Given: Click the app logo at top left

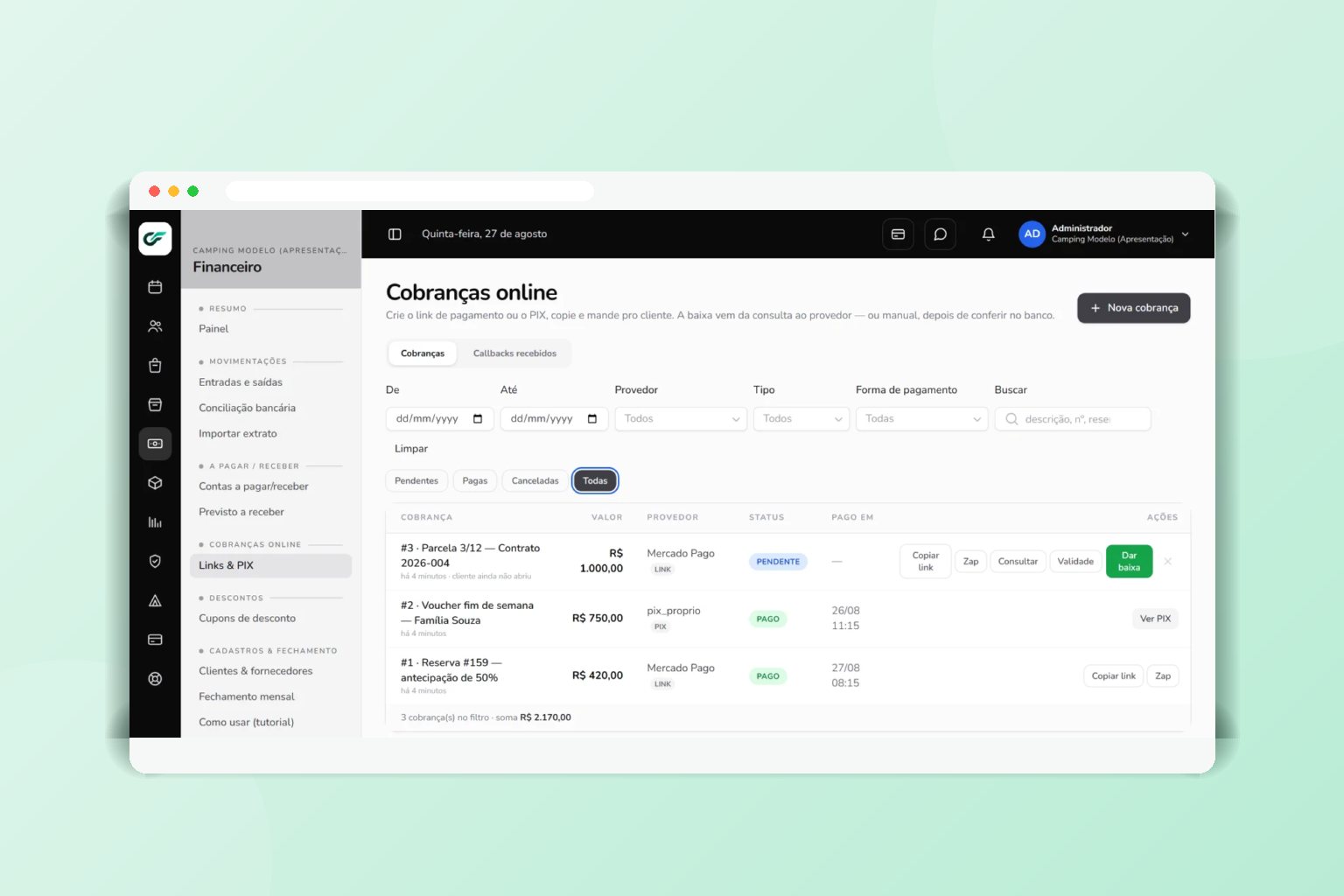Looking at the screenshot, I should tap(155, 238).
